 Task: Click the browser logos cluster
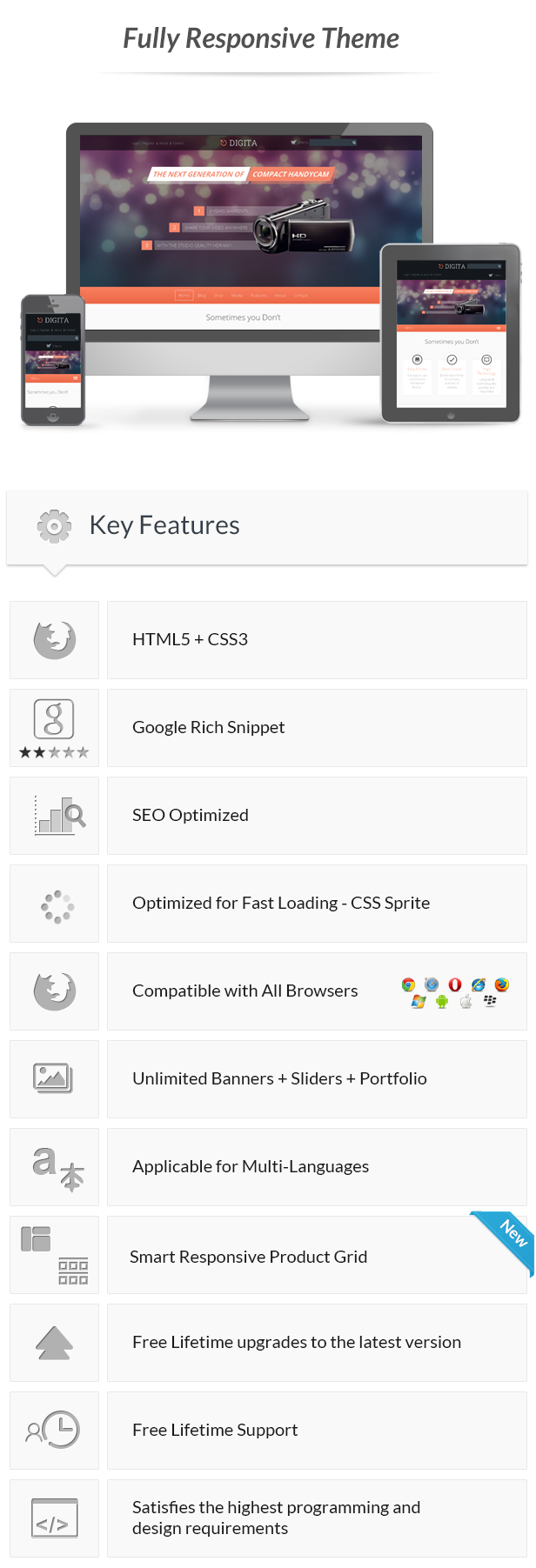(455, 992)
